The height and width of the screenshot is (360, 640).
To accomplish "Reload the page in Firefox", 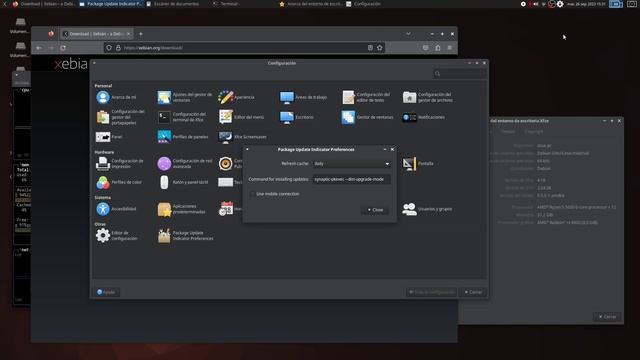I will 63,48.
